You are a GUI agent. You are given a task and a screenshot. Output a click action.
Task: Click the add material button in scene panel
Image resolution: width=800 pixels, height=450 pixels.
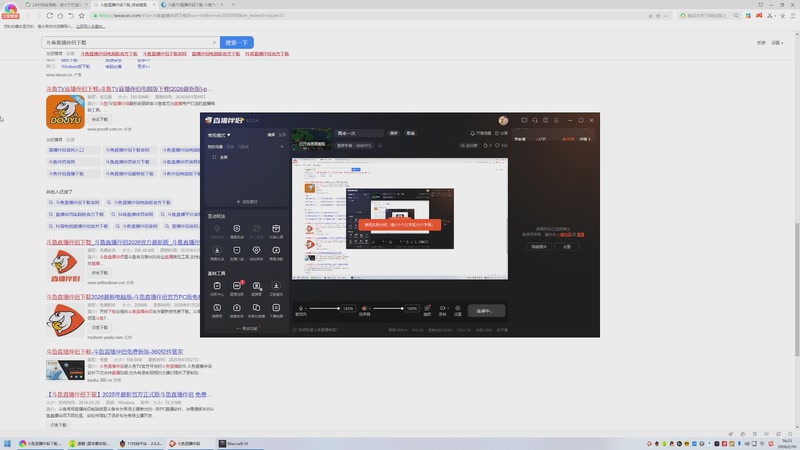[x=247, y=202]
